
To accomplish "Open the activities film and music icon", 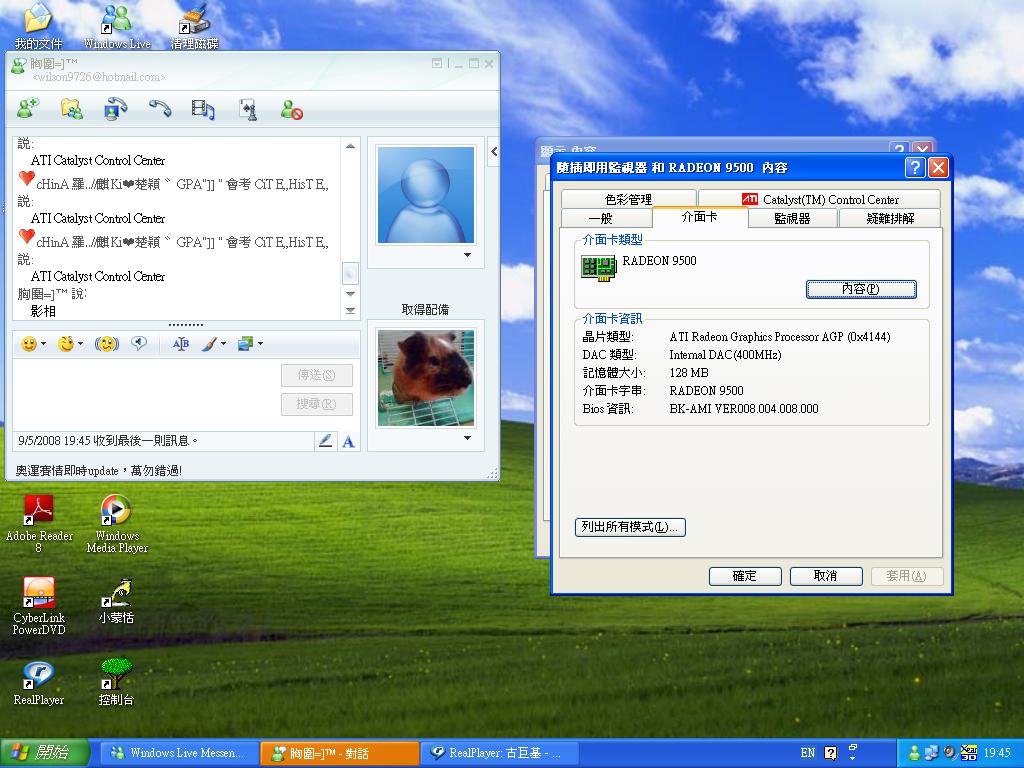I will click(x=203, y=108).
